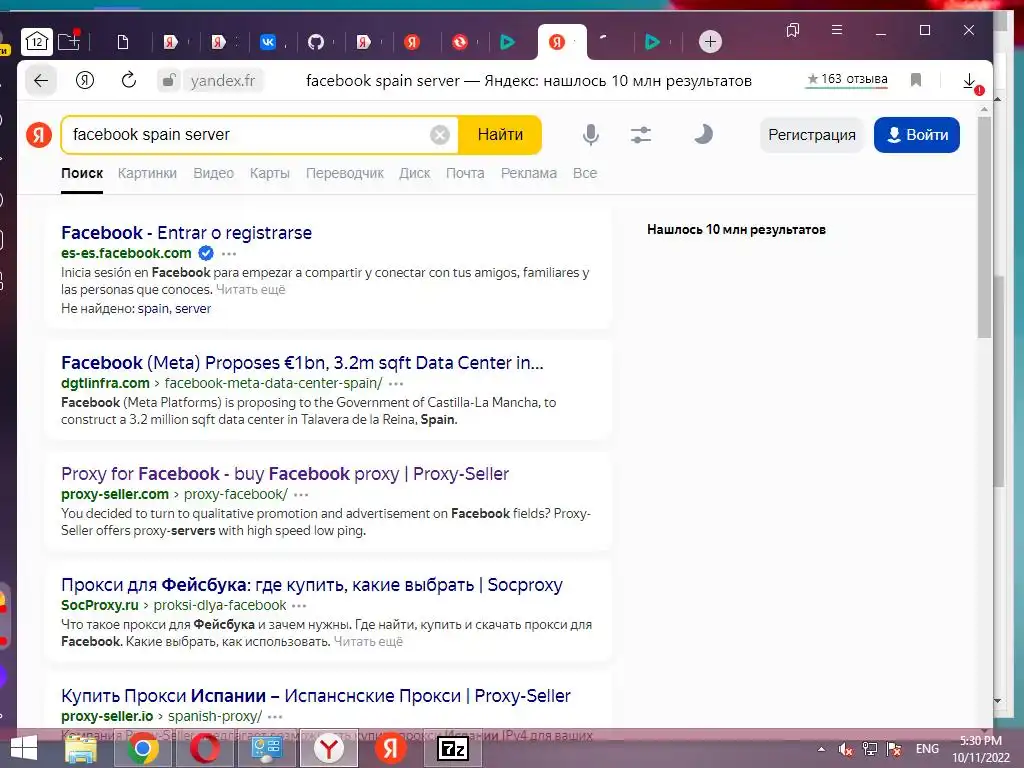Show hidden tray icons chevron
The width and height of the screenshot is (1024, 768).
point(821,749)
